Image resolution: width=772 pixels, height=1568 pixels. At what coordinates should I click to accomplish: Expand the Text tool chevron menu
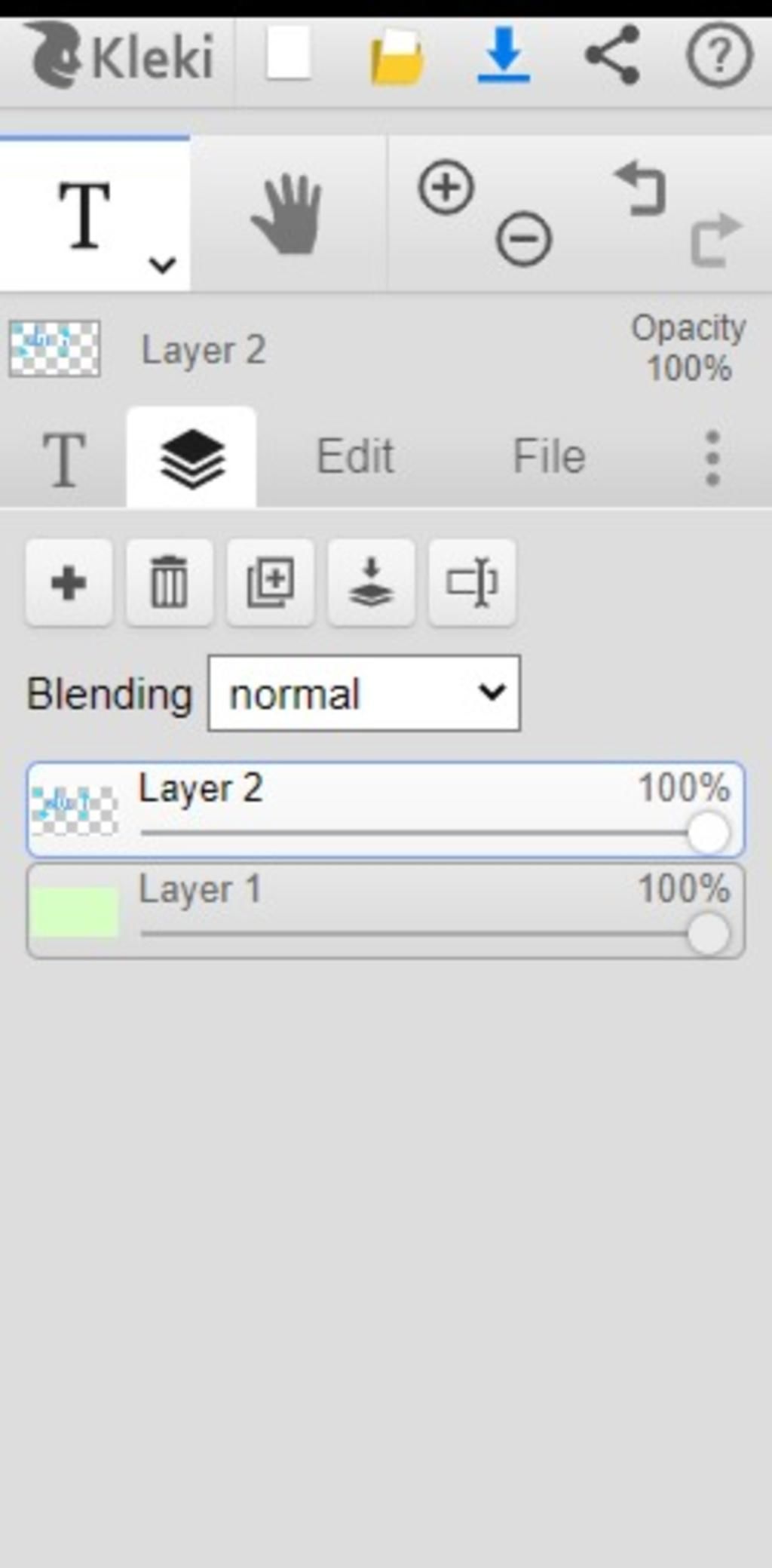[x=162, y=265]
